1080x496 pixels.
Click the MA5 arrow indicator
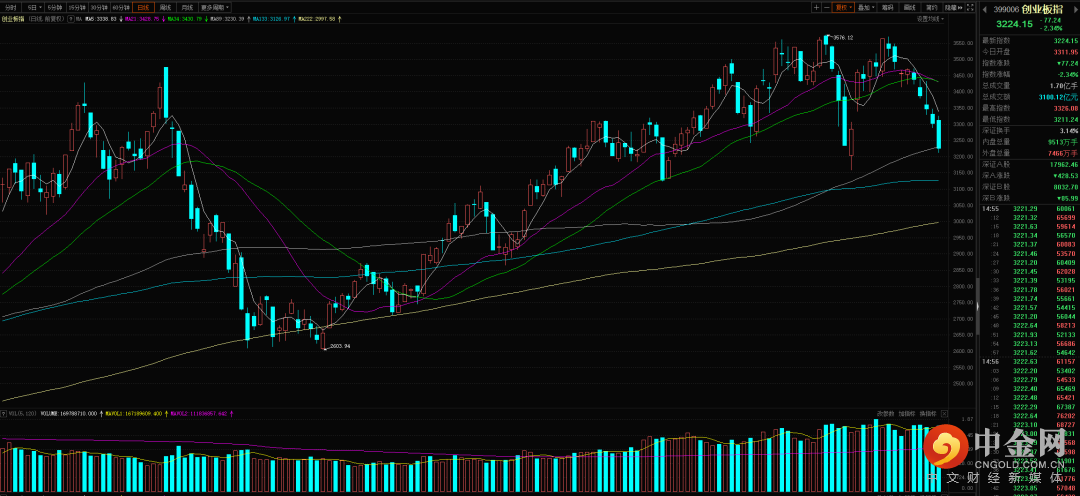pyautogui.click(x=121, y=19)
